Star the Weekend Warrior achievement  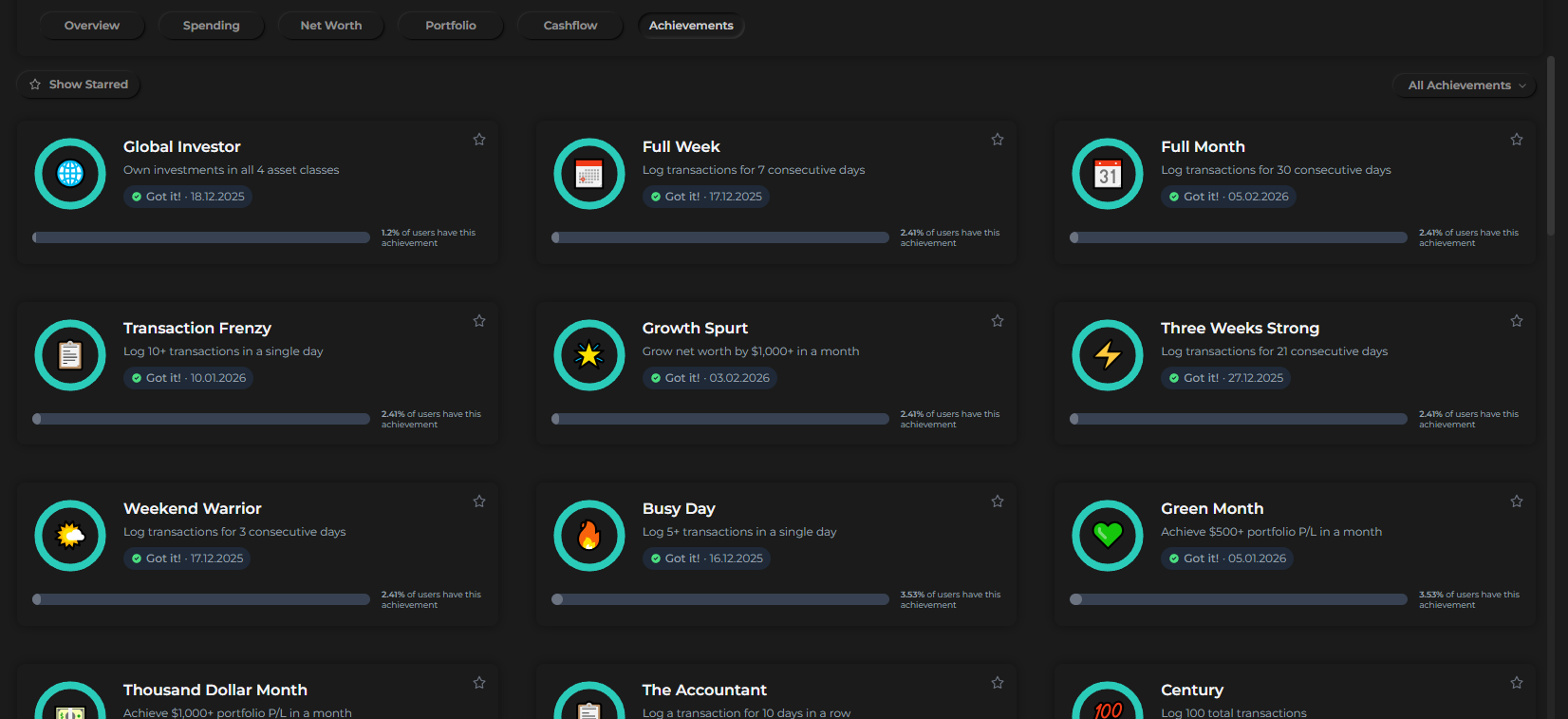tap(479, 501)
